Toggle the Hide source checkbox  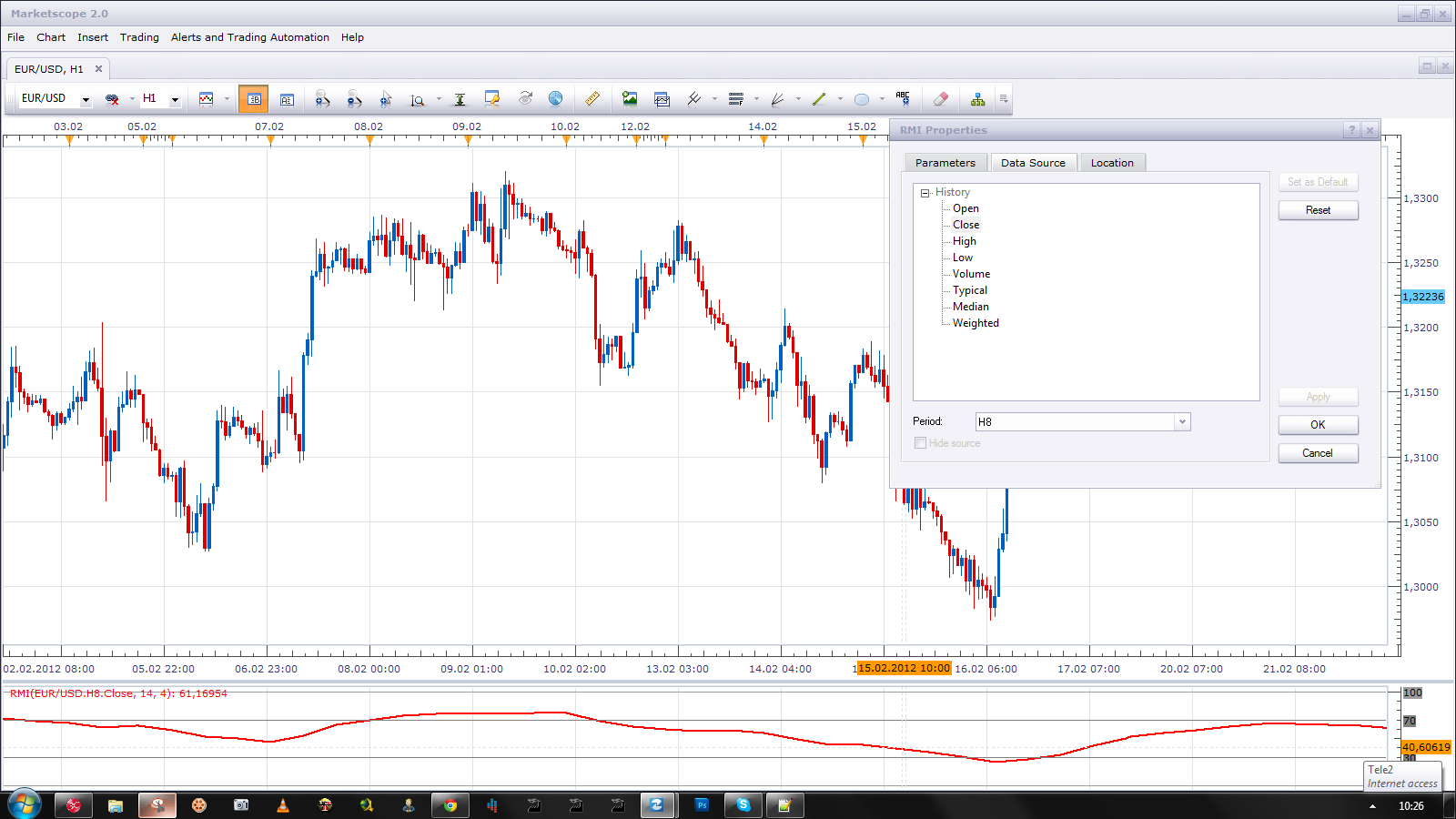coord(920,443)
